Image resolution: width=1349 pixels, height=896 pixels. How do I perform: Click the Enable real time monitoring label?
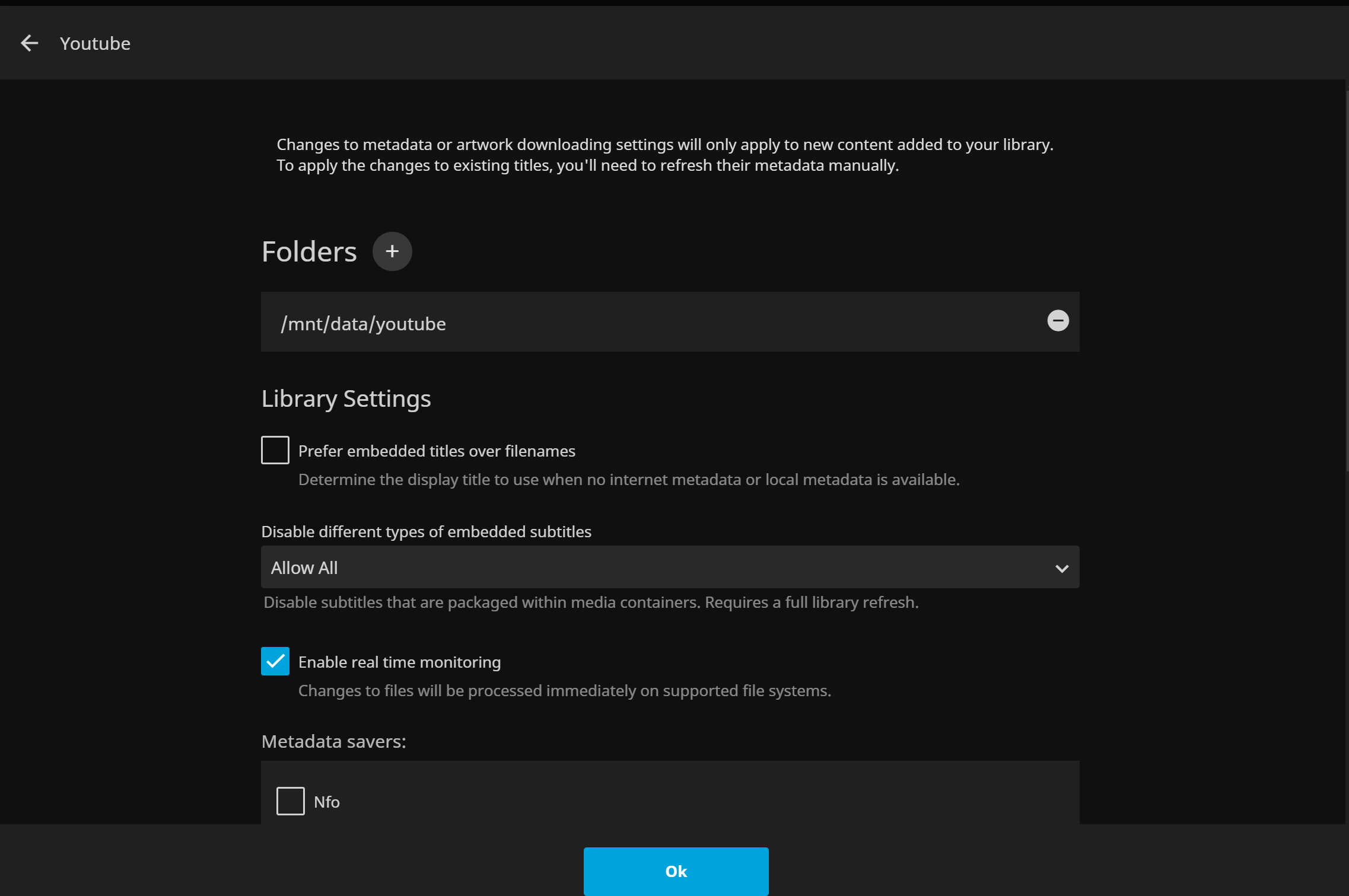tap(399, 662)
